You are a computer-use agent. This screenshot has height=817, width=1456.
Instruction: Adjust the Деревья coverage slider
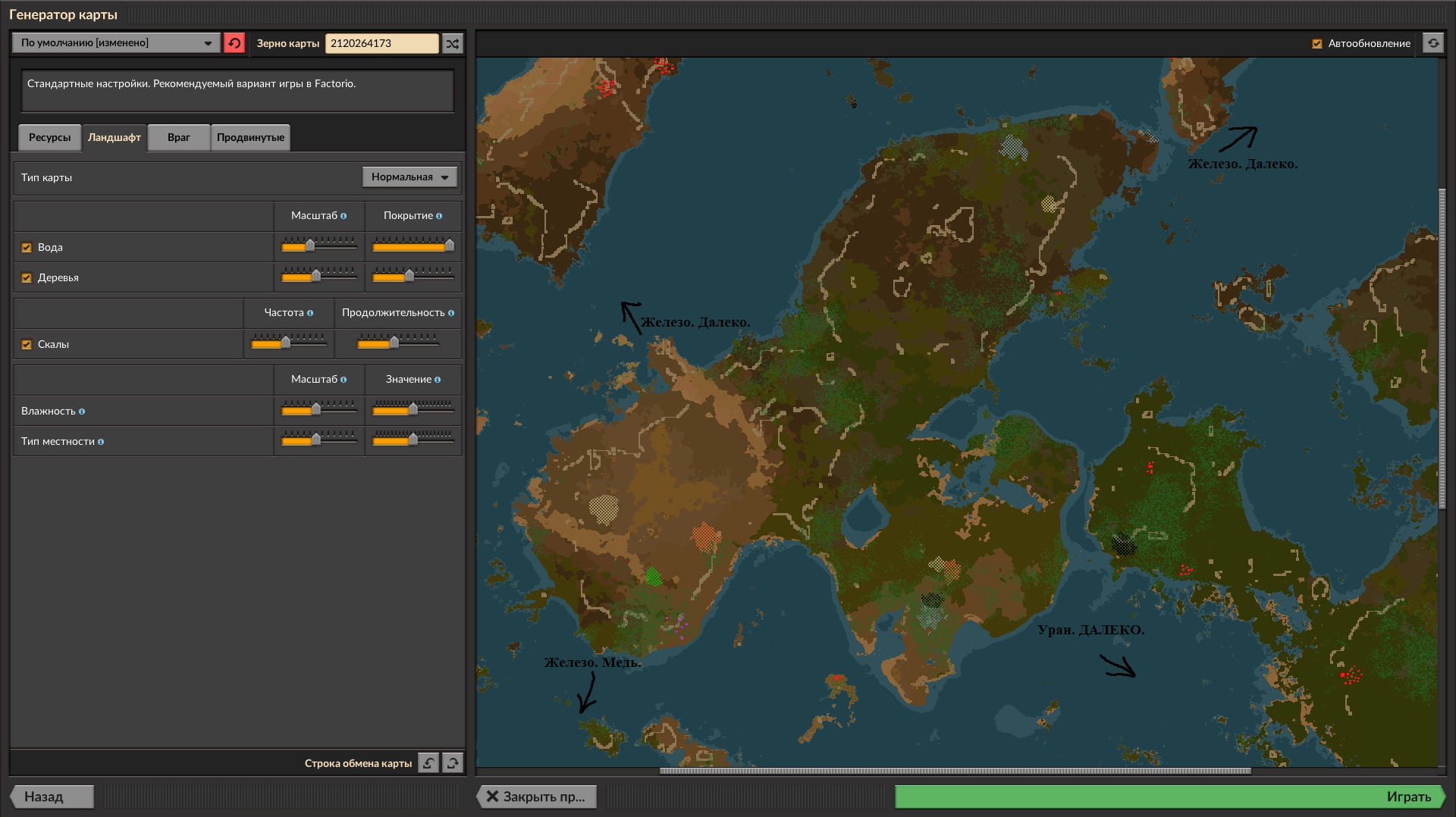[x=413, y=277]
